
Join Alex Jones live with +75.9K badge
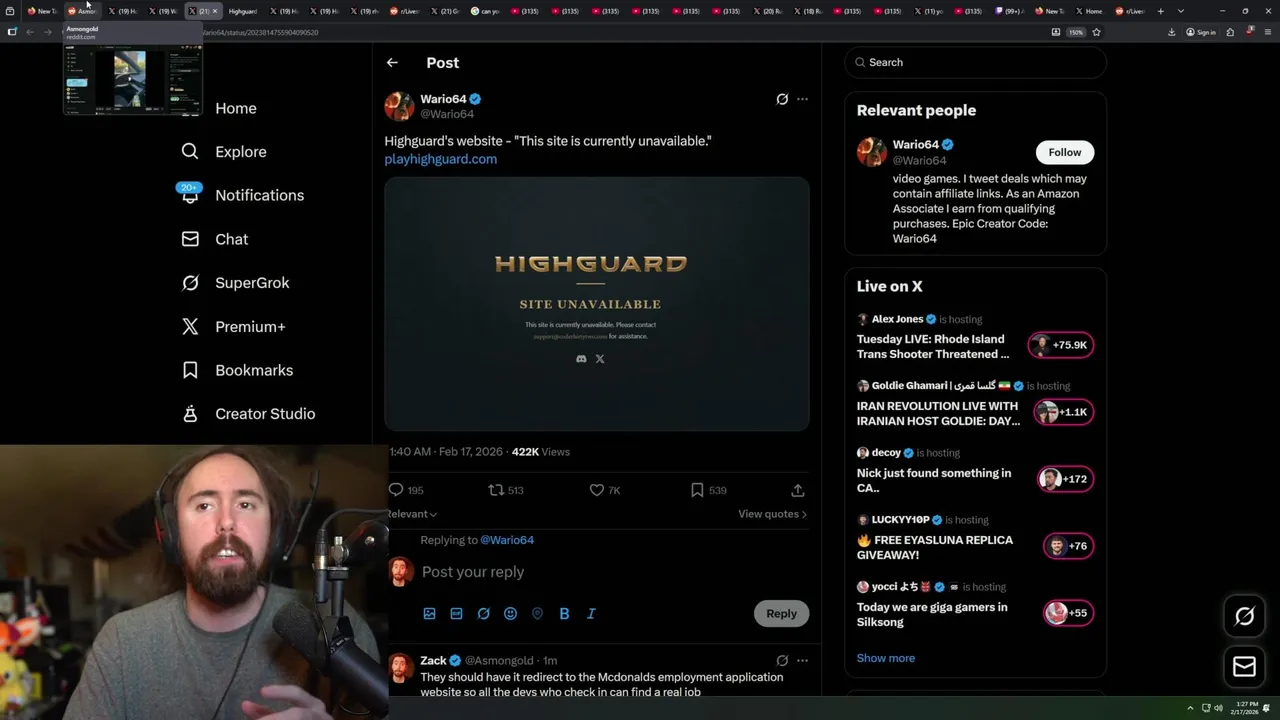pyautogui.click(x=1061, y=345)
